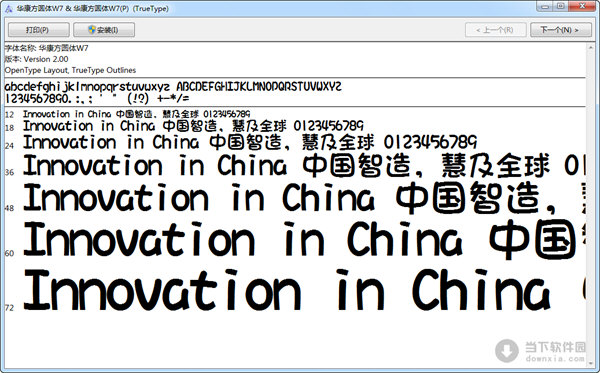Click the shield icon on install button

point(92,29)
